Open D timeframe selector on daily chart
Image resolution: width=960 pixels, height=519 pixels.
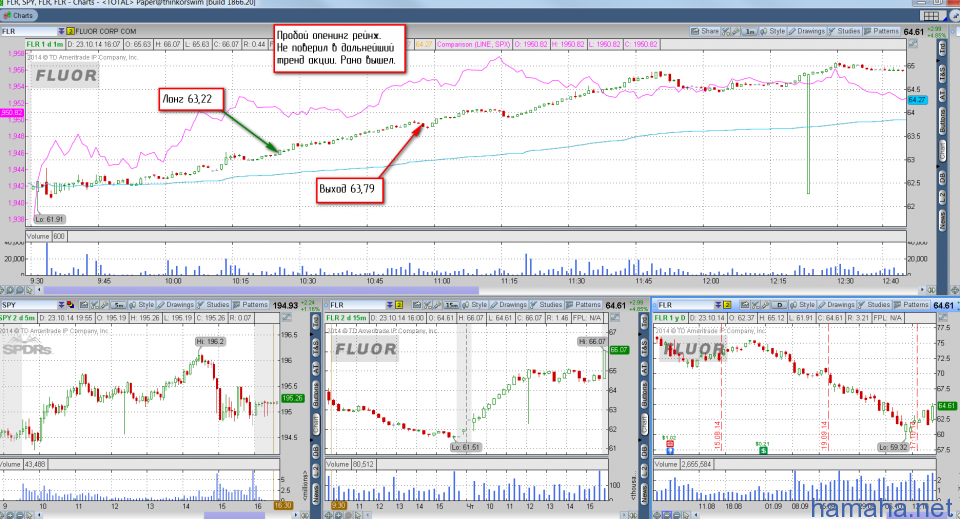click(779, 305)
